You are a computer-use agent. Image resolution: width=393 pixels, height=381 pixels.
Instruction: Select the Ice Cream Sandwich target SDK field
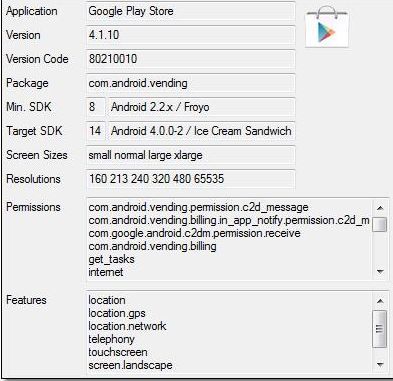(x=201, y=131)
